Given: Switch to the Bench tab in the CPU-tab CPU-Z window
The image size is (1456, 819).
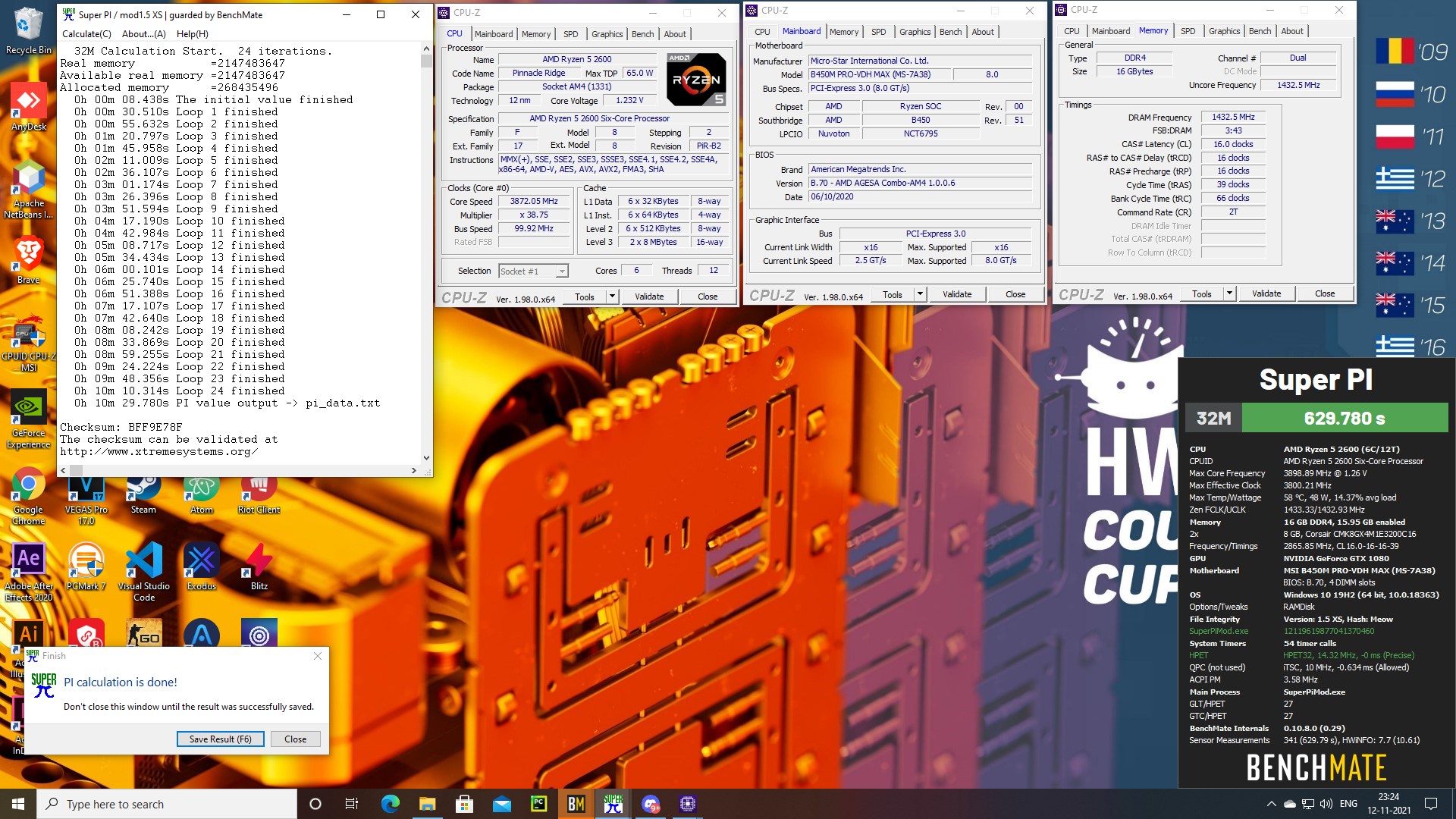Looking at the screenshot, I should point(642,34).
